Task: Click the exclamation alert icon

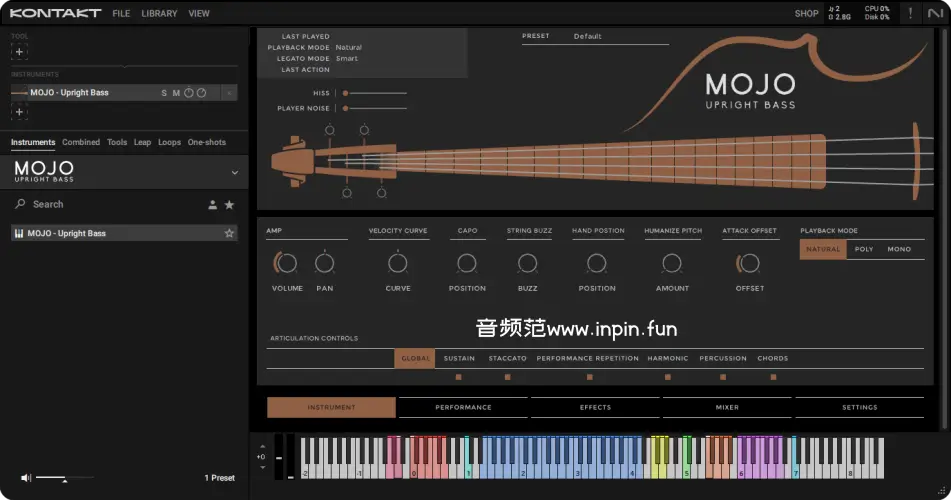Action: (x=910, y=13)
